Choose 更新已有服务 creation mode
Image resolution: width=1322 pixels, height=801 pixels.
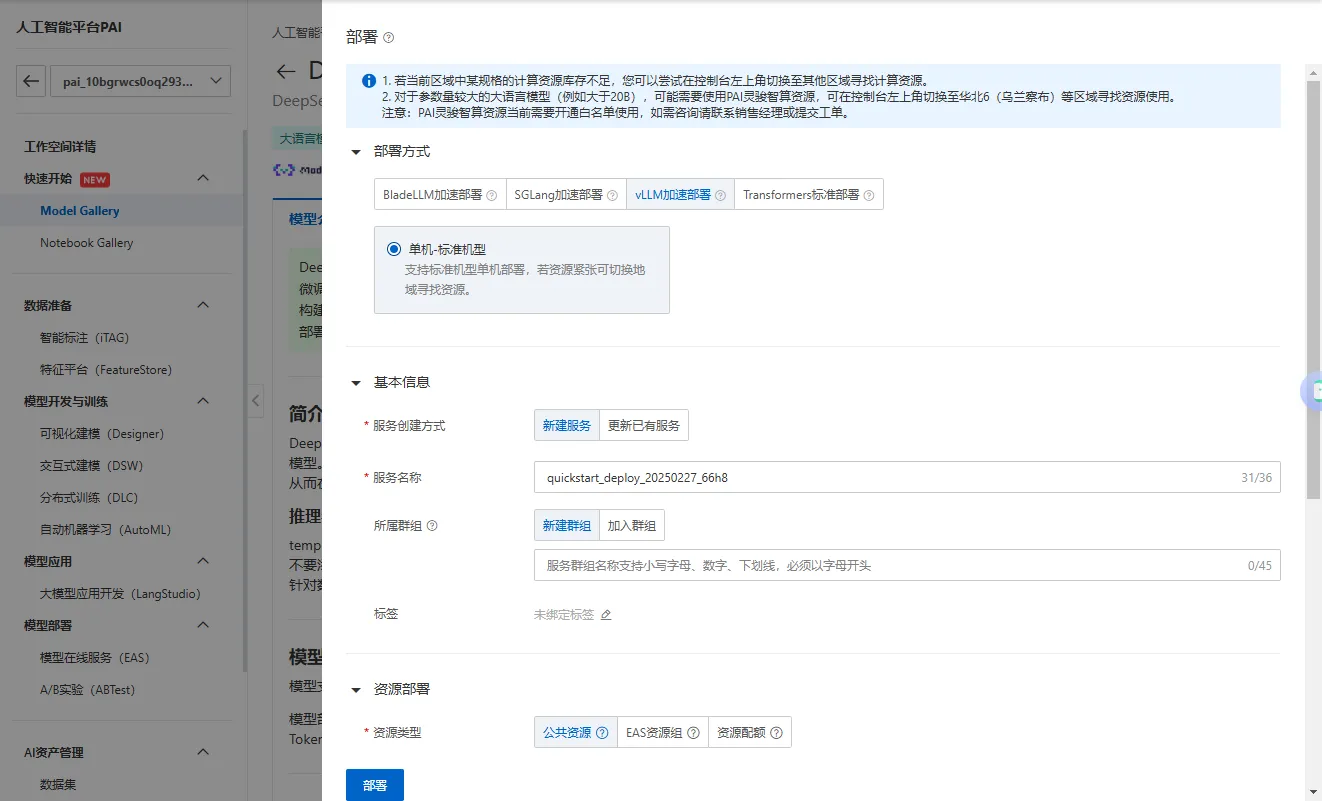pyautogui.click(x=644, y=425)
